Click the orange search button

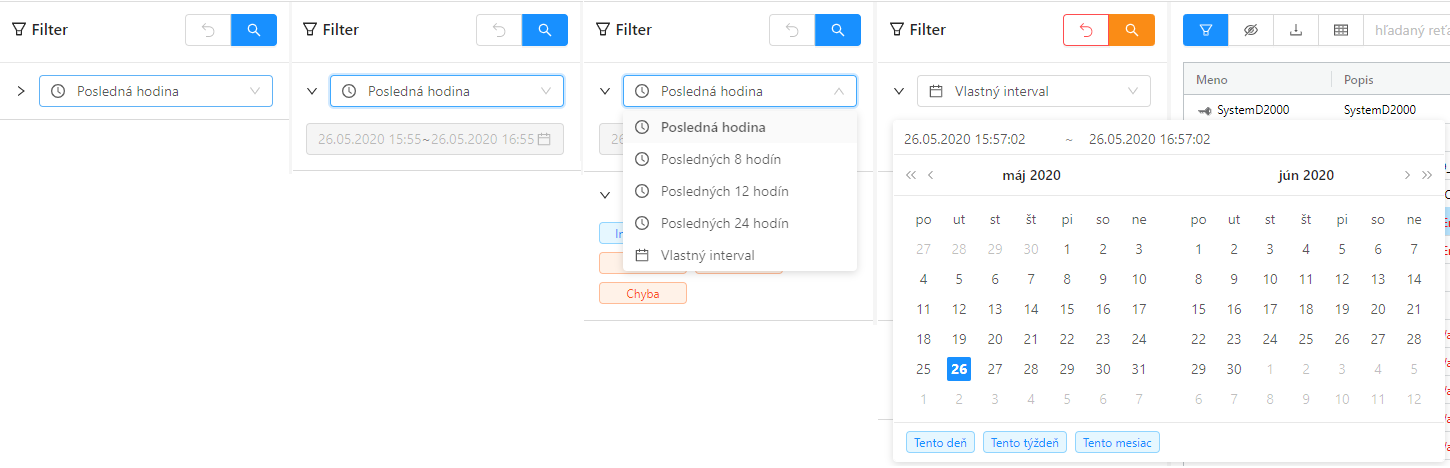(1132, 30)
